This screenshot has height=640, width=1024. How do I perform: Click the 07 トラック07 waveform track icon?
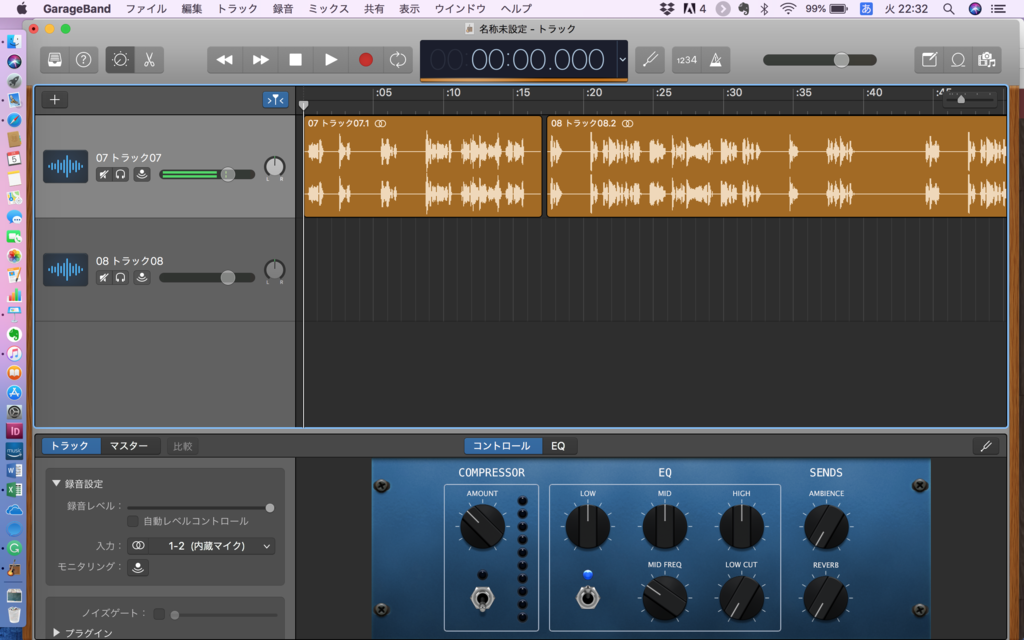pos(65,166)
